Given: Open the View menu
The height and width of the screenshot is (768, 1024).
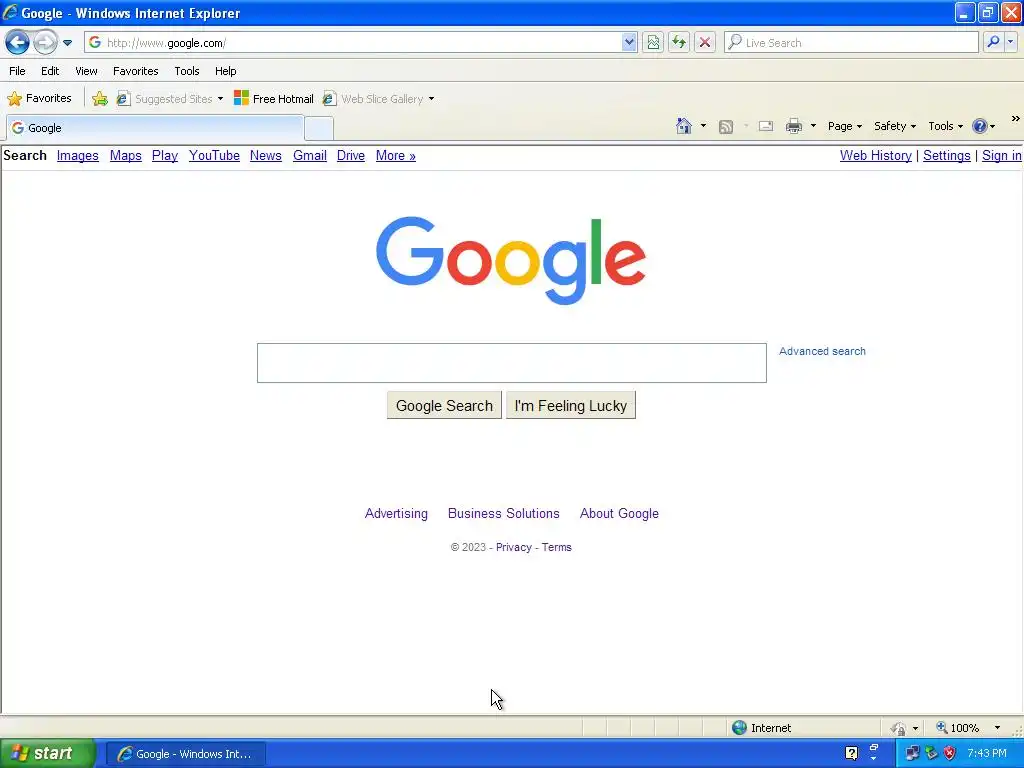Looking at the screenshot, I should [x=86, y=71].
